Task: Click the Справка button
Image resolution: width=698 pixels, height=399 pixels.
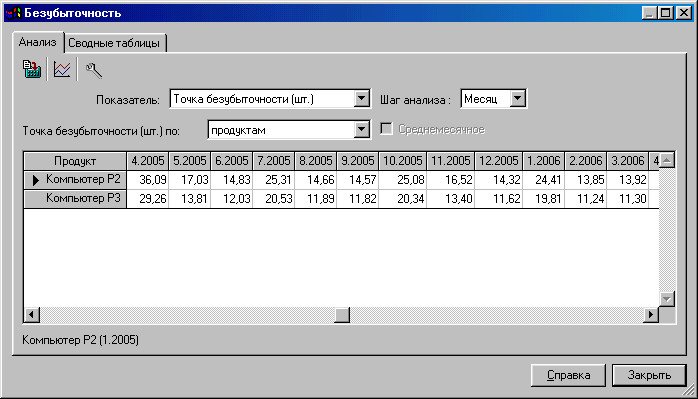Action: point(568,375)
